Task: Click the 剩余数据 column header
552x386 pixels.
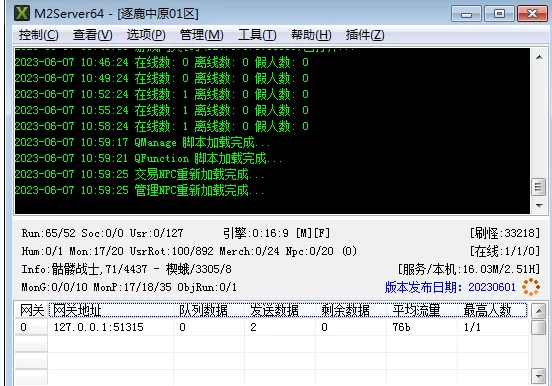Action: click(351, 310)
